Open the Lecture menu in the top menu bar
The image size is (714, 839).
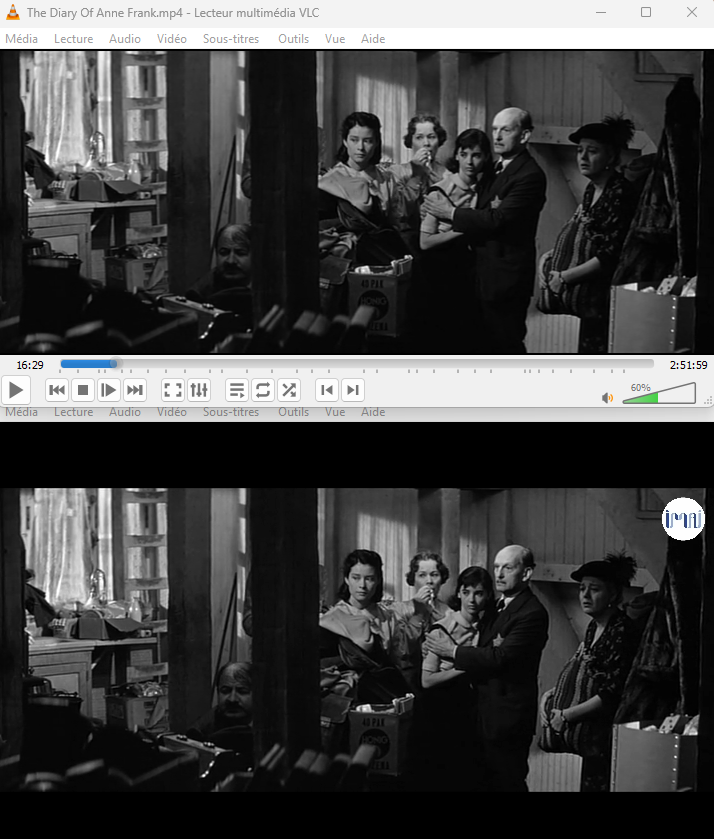73,39
